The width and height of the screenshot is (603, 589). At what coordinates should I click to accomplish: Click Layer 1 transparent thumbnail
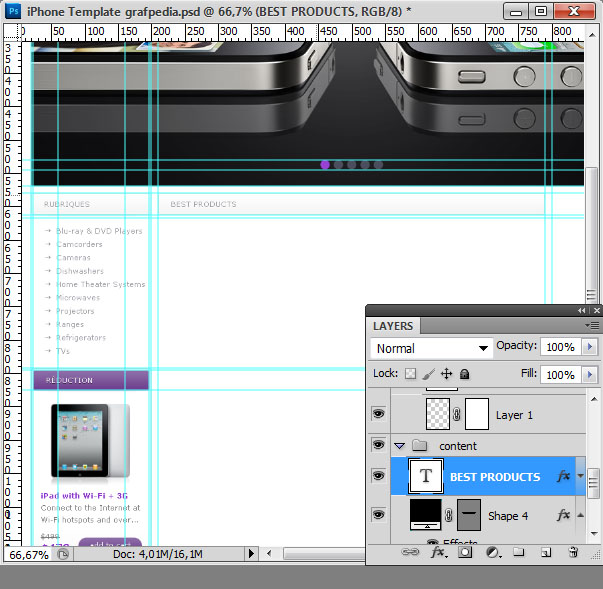[x=438, y=414]
